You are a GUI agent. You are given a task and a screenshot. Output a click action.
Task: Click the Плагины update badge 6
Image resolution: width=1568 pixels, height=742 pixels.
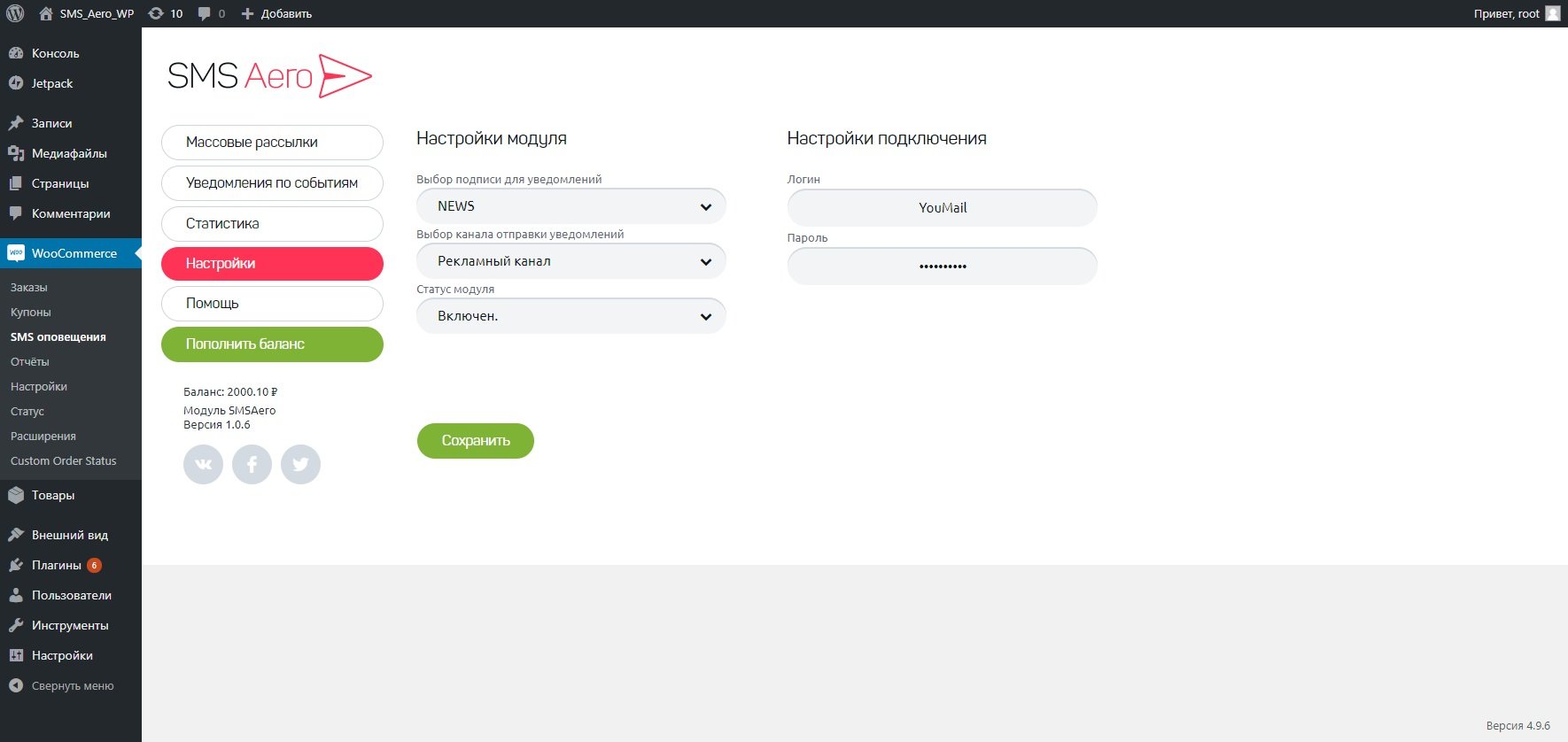click(94, 565)
